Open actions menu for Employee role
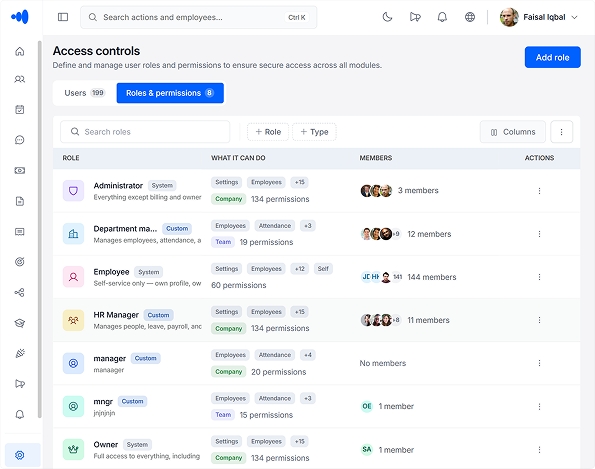595x469 pixels. coord(539,277)
